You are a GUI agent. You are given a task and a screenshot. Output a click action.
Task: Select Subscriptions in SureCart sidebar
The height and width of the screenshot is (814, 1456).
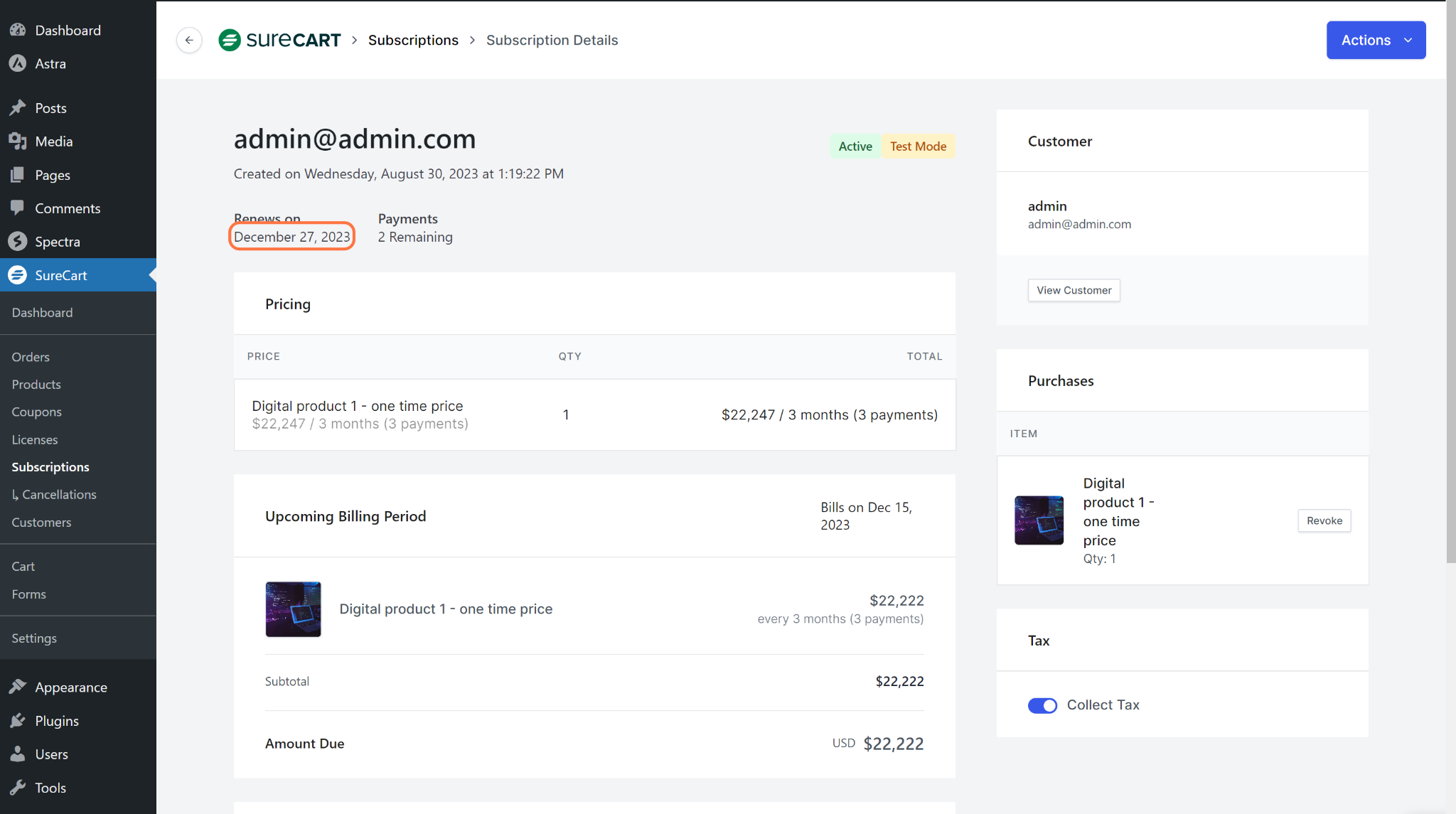50,466
